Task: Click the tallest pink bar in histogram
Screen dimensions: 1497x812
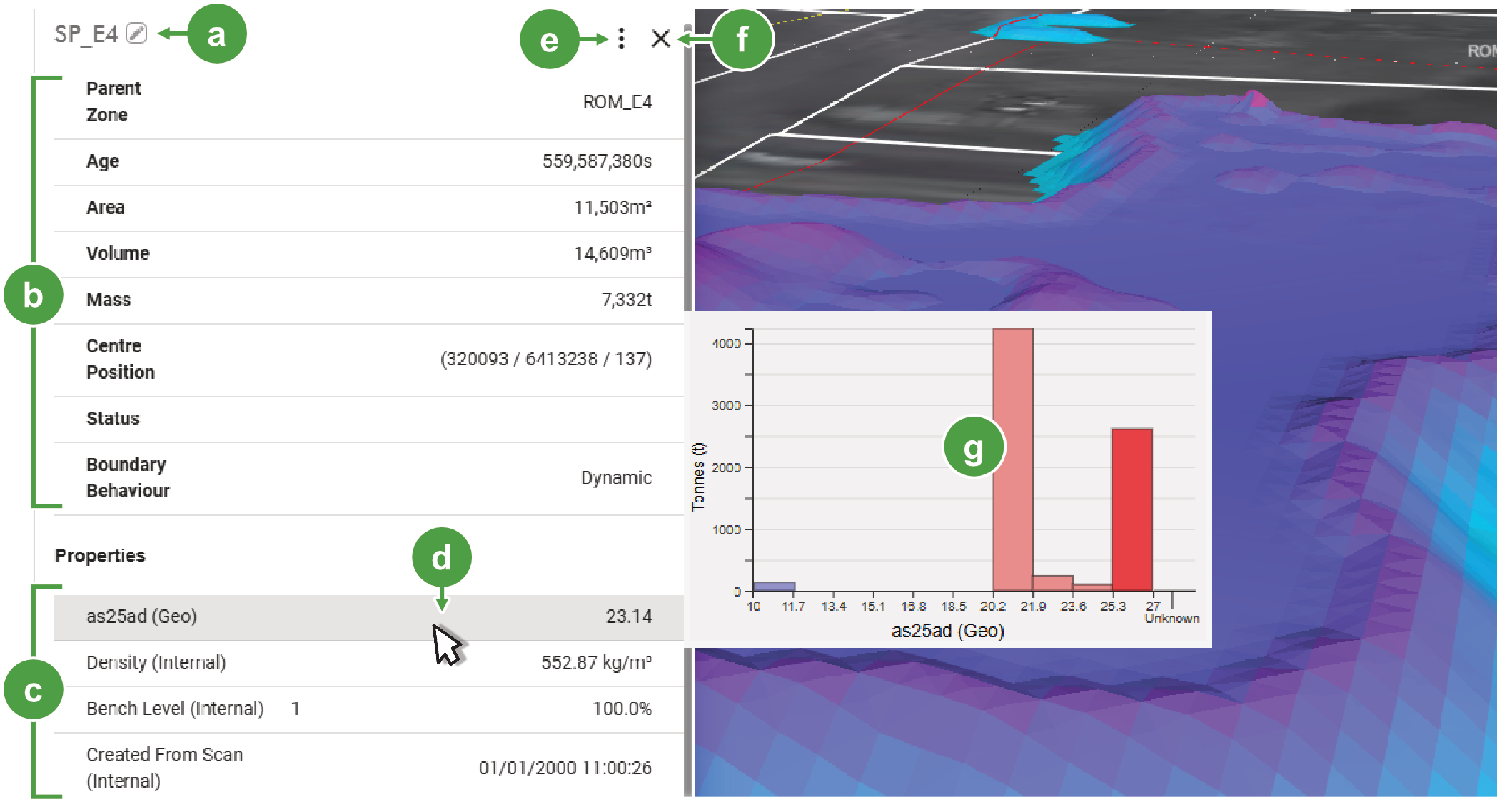Action: point(1012,460)
